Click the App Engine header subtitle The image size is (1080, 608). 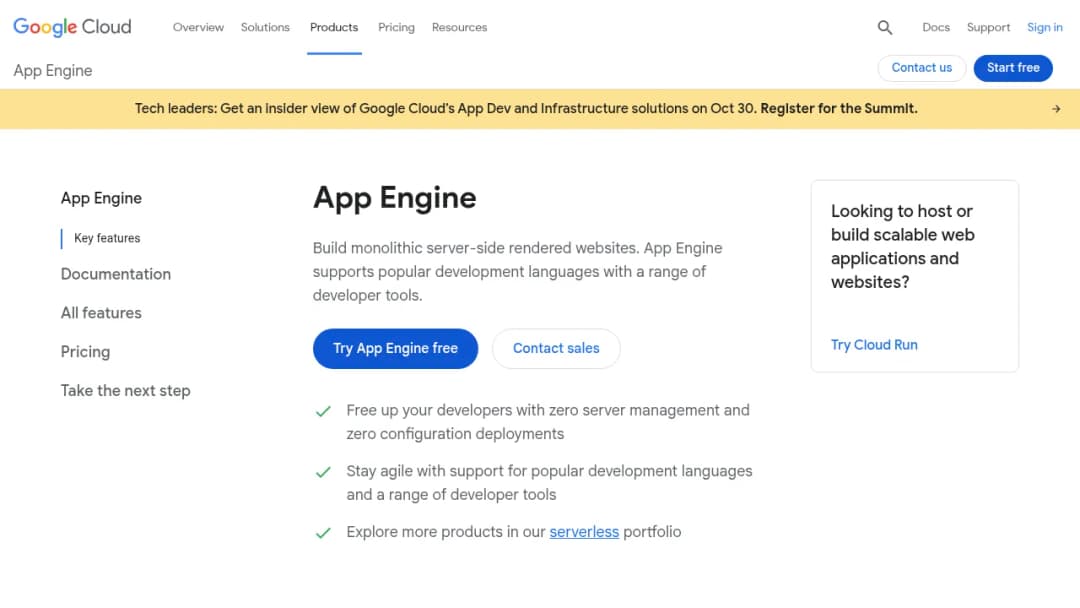coord(53,71)
